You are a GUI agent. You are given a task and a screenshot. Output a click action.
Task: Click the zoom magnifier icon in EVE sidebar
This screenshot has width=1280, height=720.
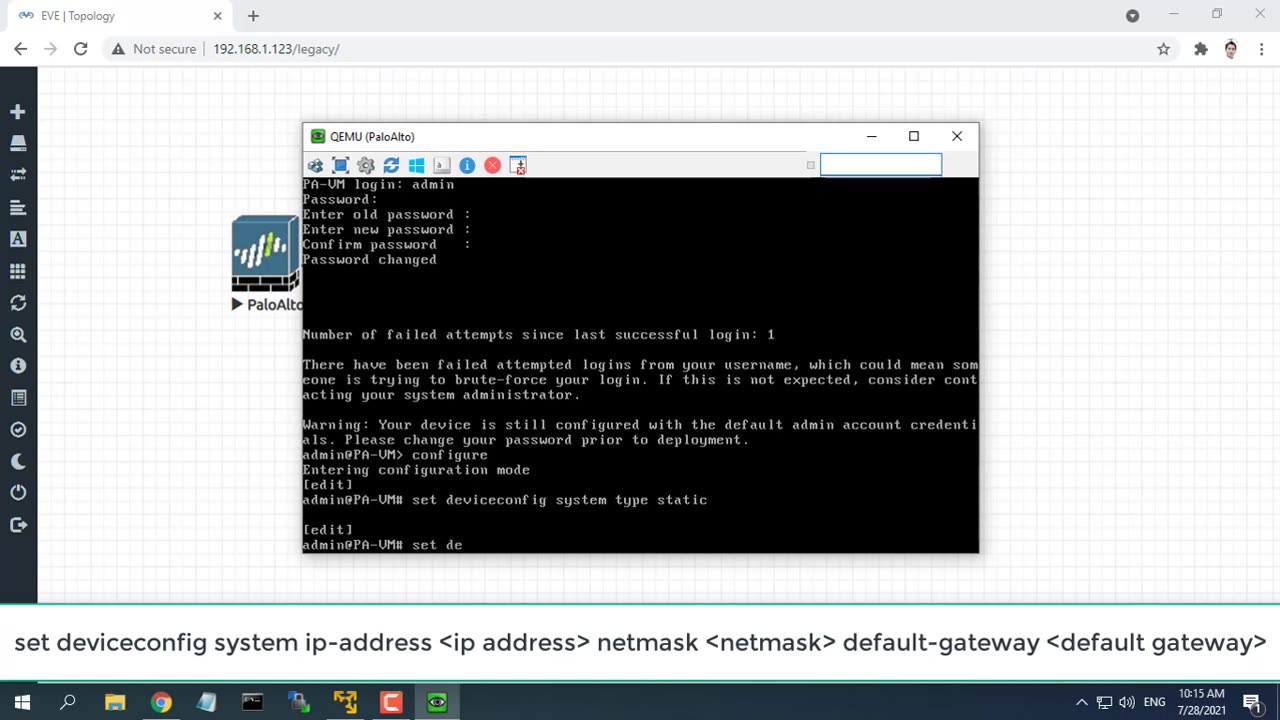tap(18, 334)
